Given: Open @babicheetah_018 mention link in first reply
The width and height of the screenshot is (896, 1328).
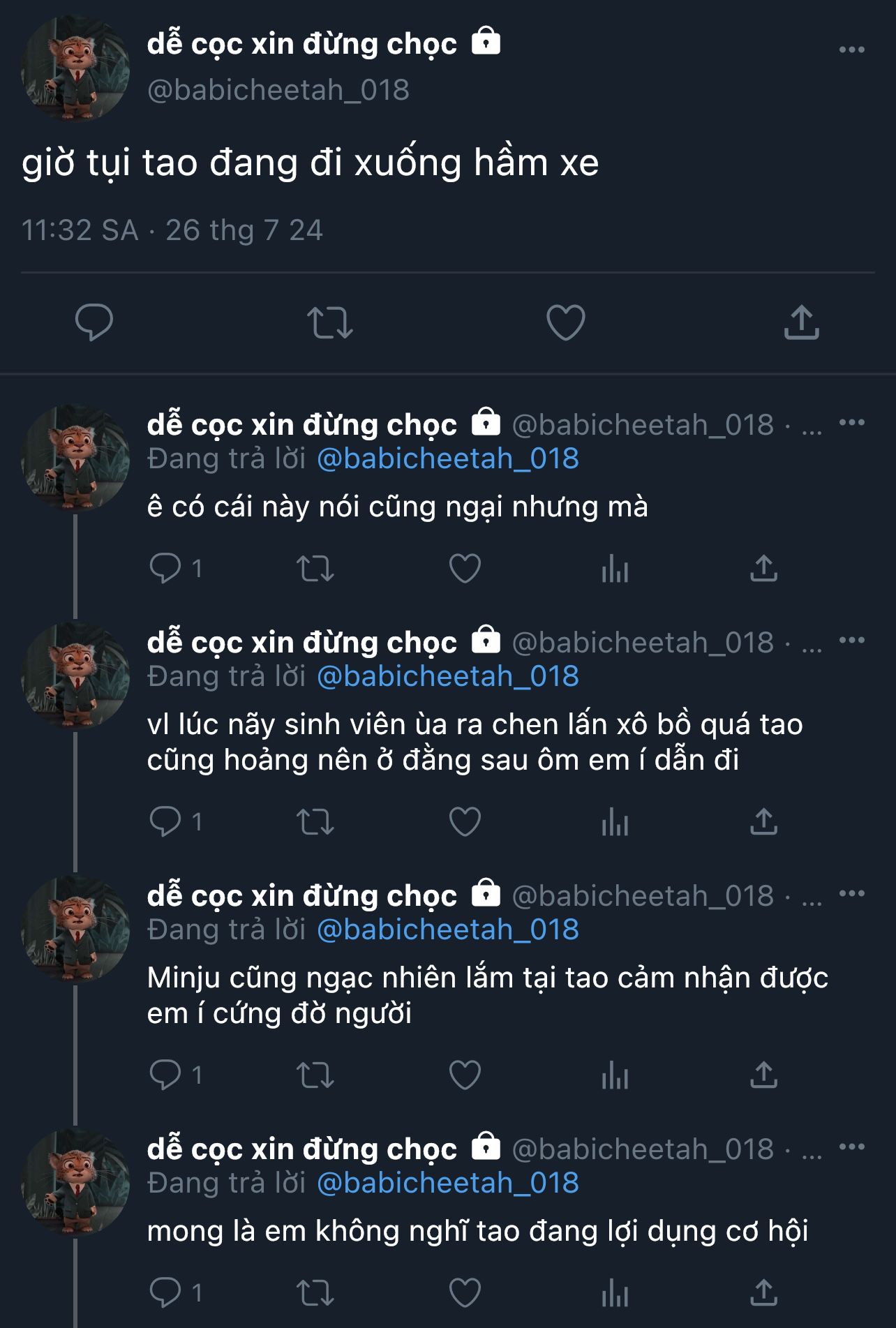Looking at the screenshot, I should pos(447,458).
